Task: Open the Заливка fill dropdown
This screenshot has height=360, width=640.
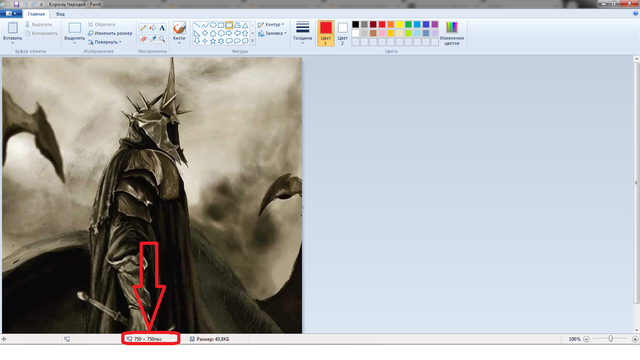Action: (272, 33)
